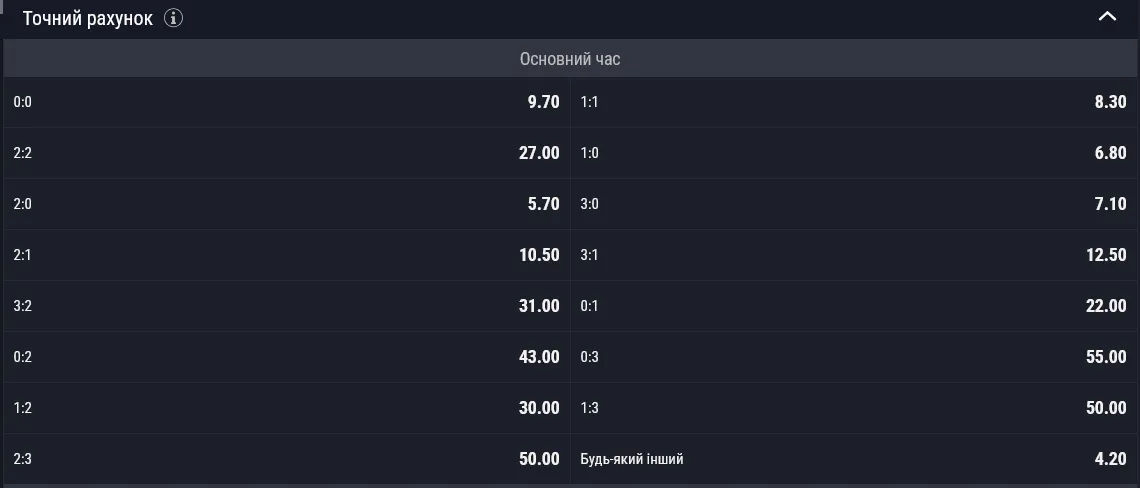The image size is (1140, 488).
Task: Click the Основний час header
Action: [570, 59]
